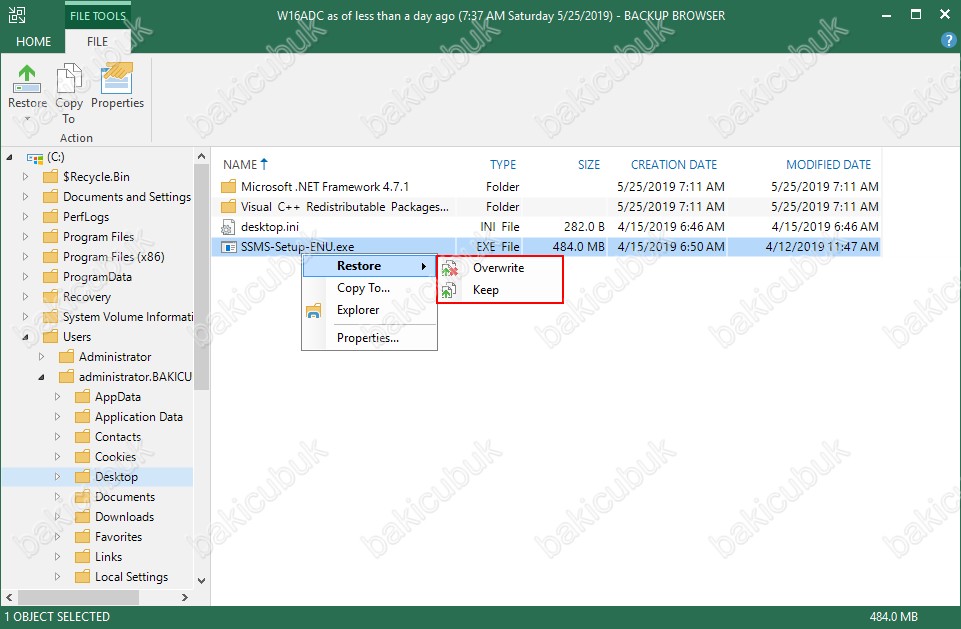Click the Favorites folder icon
Viewport: 961px width, 629px height.
click(83, 537)
